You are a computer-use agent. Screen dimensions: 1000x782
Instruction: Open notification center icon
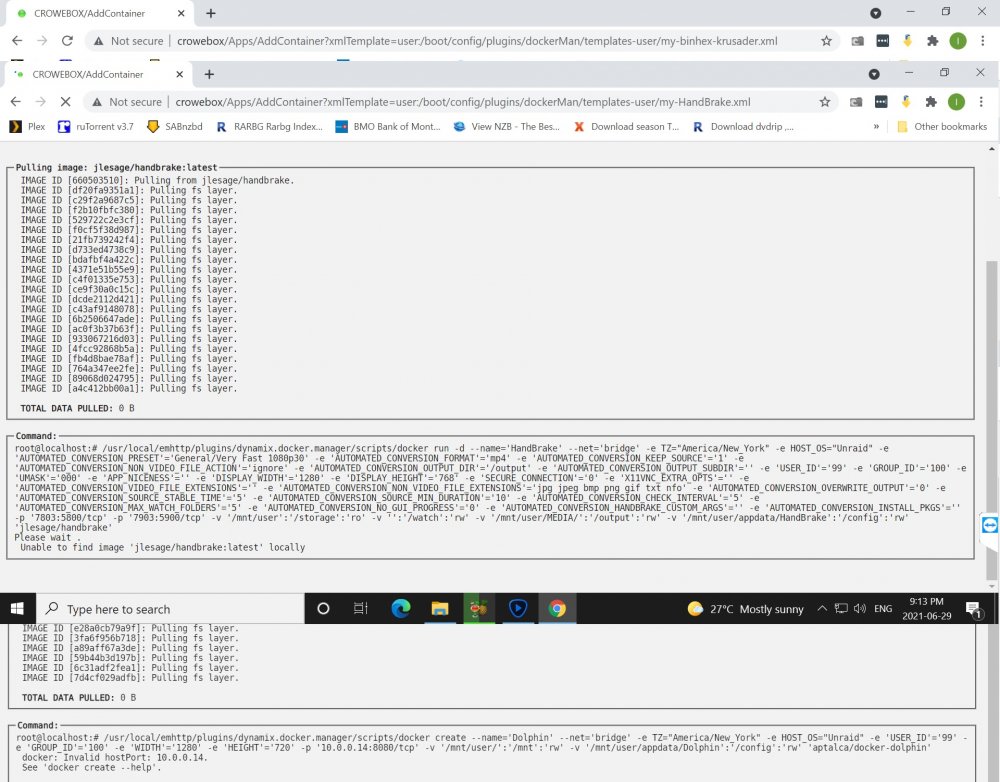973,609
